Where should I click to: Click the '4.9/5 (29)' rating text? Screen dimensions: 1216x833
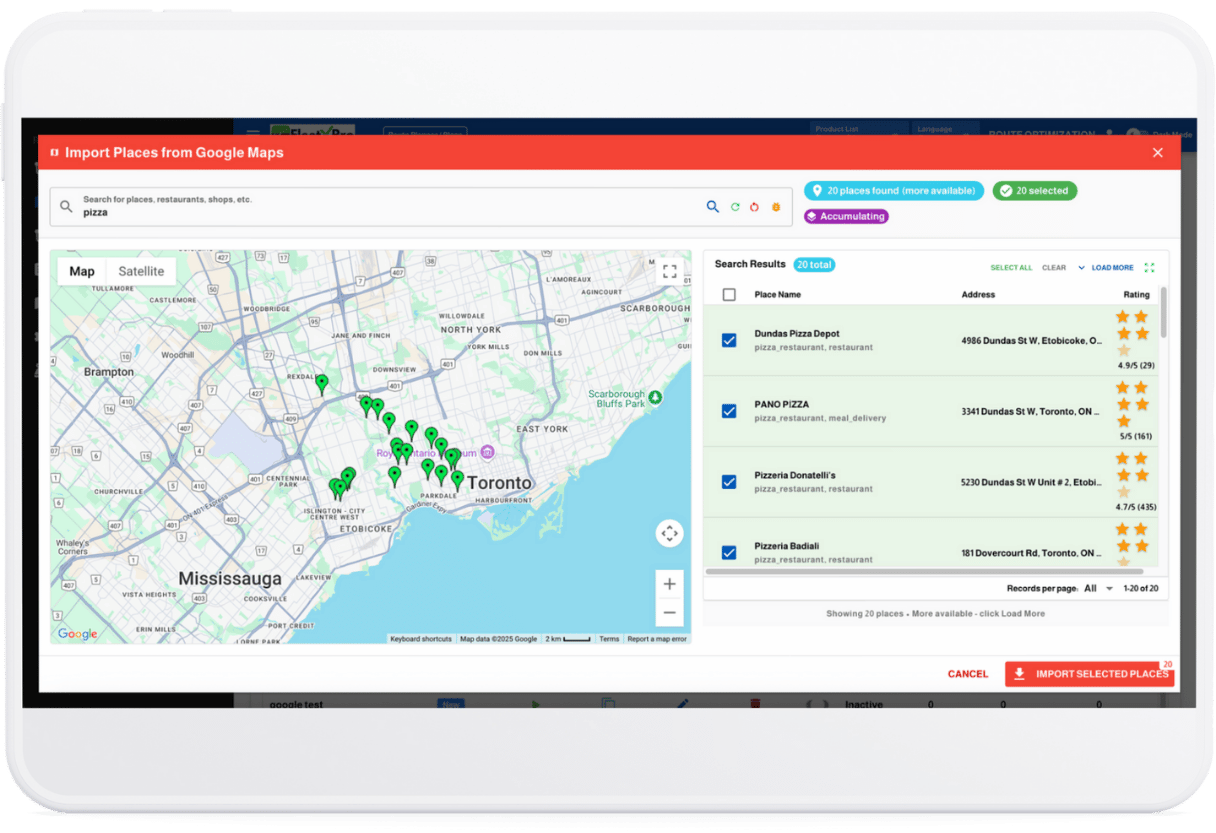(x=1135, y=366)
